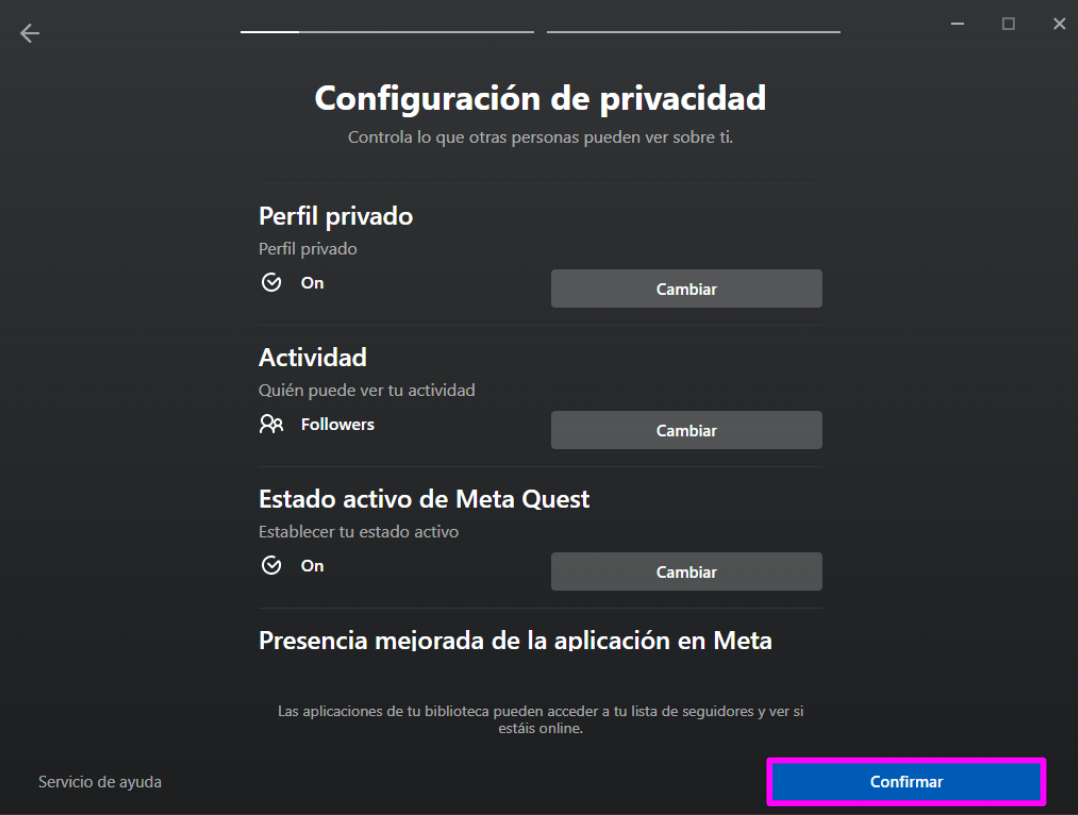This screenshot has height=815, width=1078.
Task: Click the maximize window icon
Action: click(x=1008, y=23)
